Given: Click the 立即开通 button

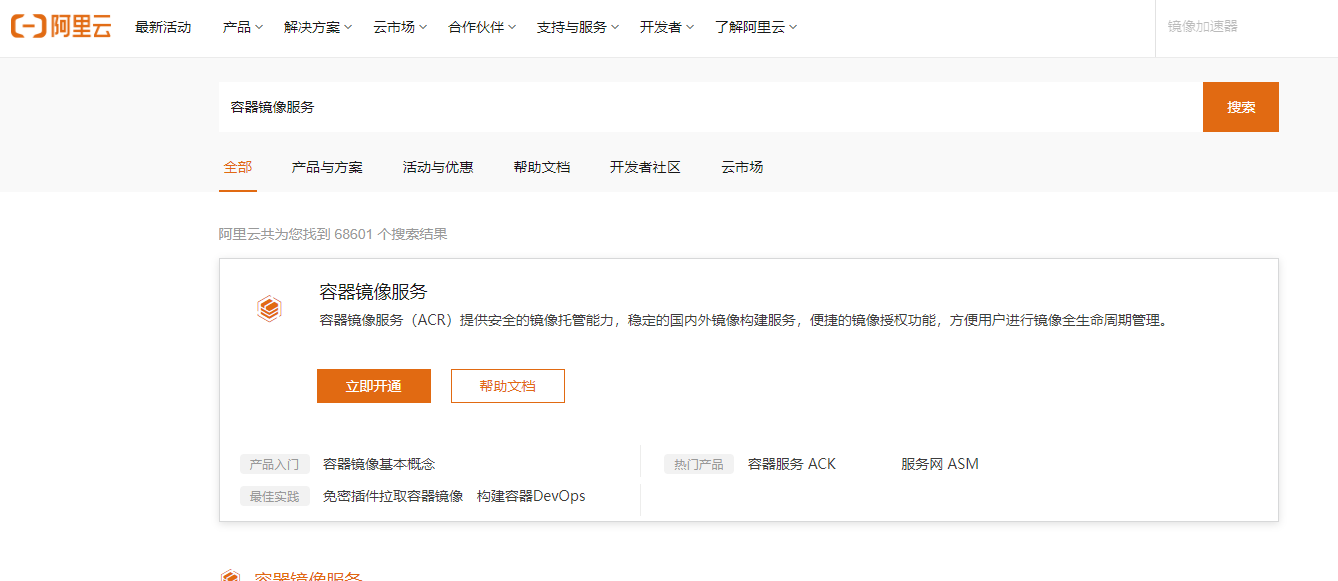Looking at the screenshot, I should click(x=374, y=386).
